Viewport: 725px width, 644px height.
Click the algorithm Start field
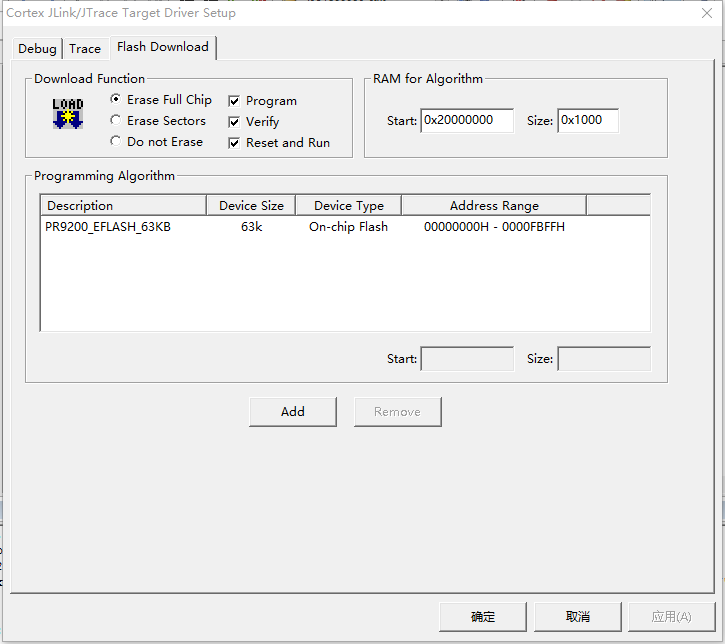point(467,359)
